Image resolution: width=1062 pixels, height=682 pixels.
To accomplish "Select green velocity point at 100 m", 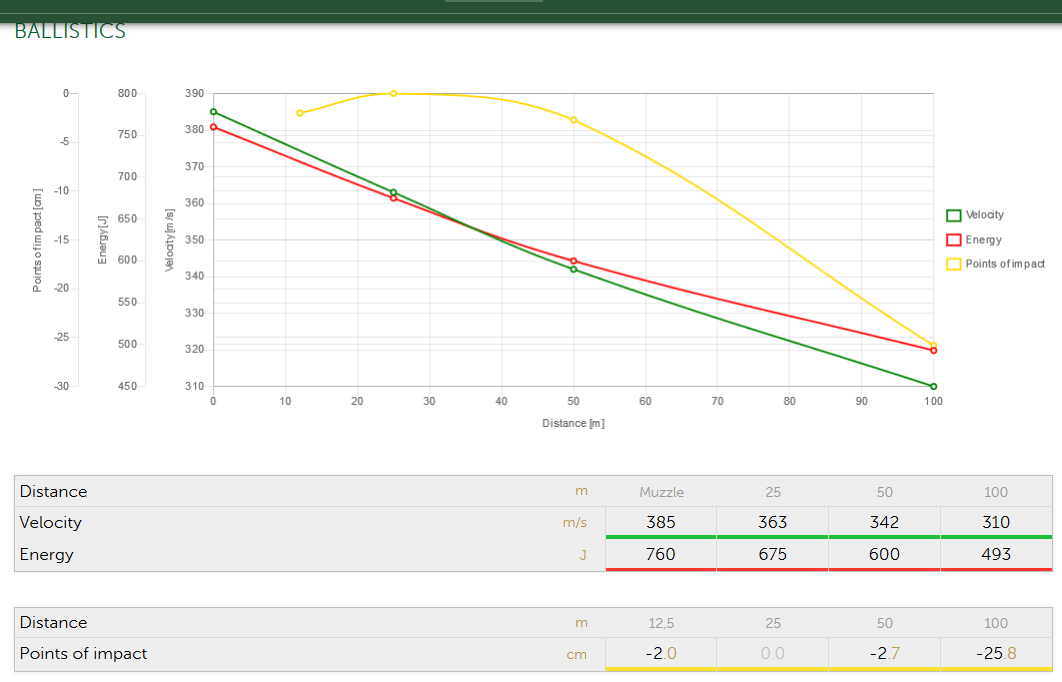I will click(933, 386).
